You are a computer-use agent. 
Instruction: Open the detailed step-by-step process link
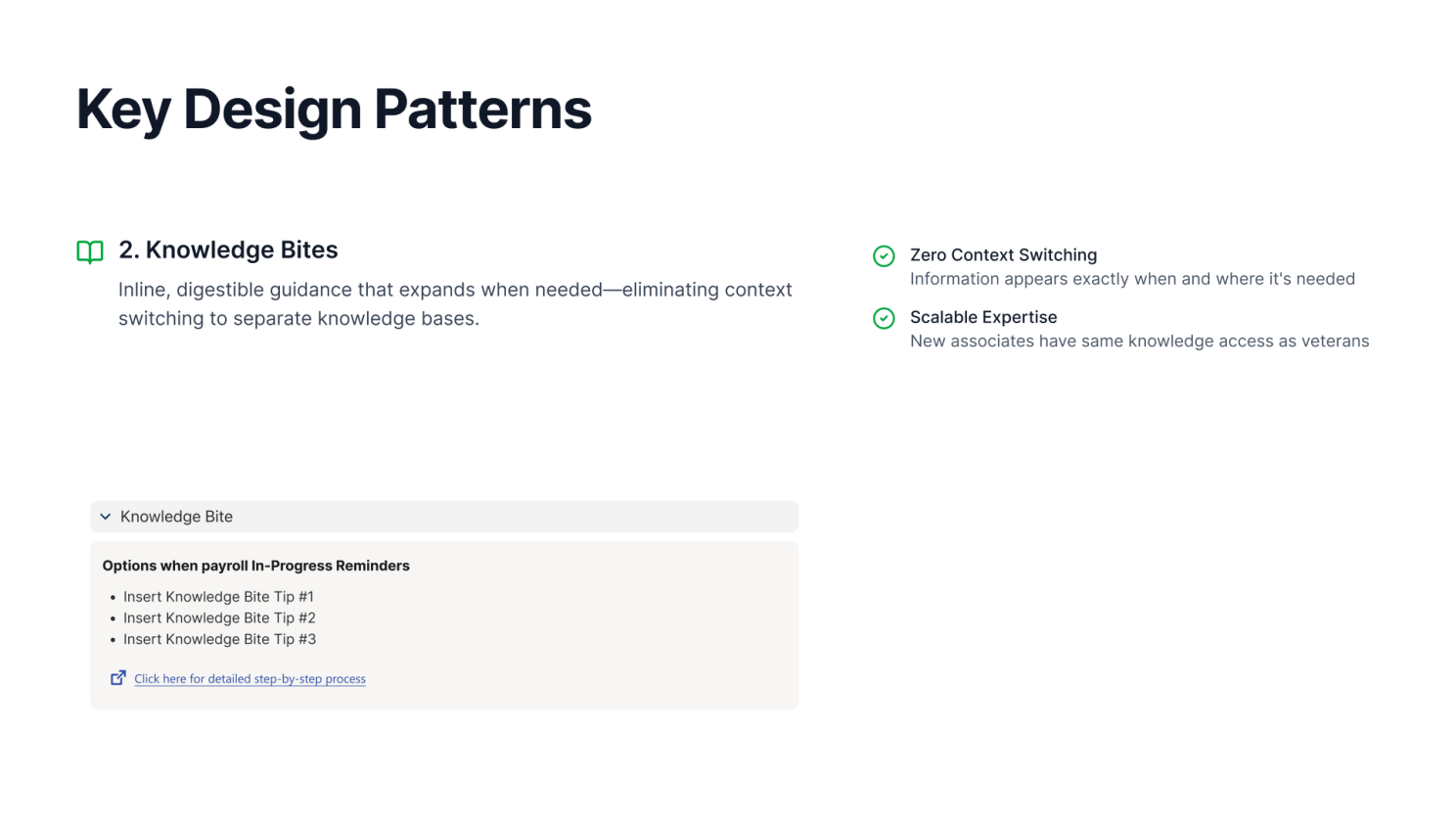pos(250,679)
